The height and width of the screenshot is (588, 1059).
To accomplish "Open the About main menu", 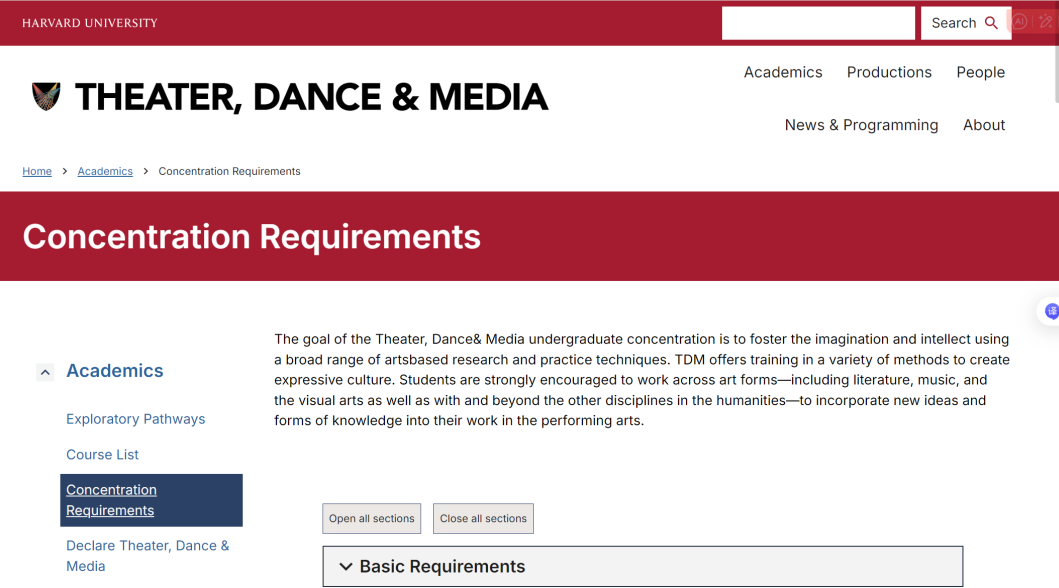I will pyautogui.click(x=983, y=125).
